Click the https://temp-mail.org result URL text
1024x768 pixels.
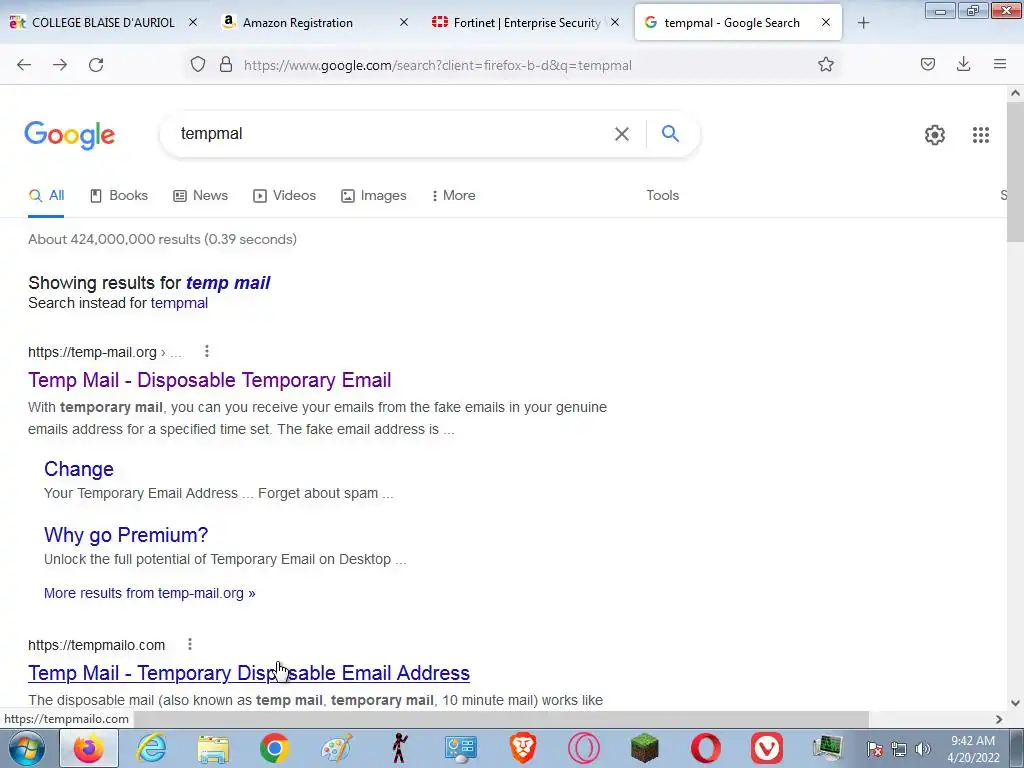click(x=92, y=352)
